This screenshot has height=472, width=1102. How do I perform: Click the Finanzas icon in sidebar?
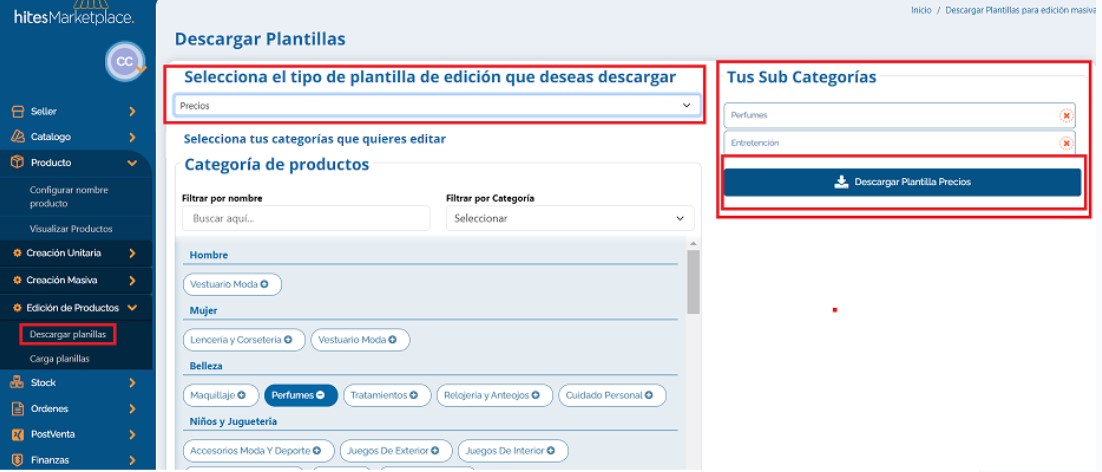pos(18,460)
